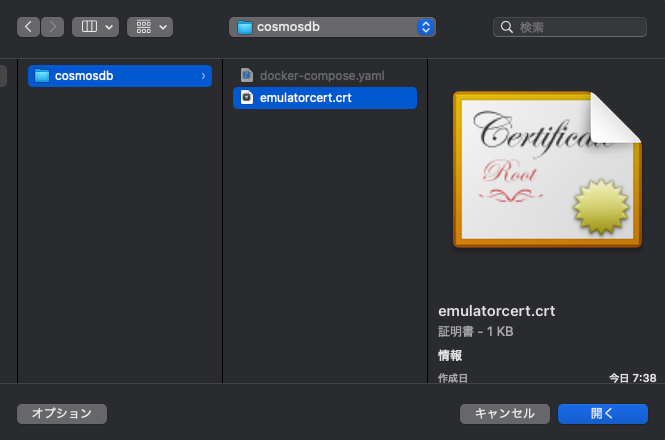Select the cosmosdb folder in left column
The image size is (665, 440).
pos(120,76)
